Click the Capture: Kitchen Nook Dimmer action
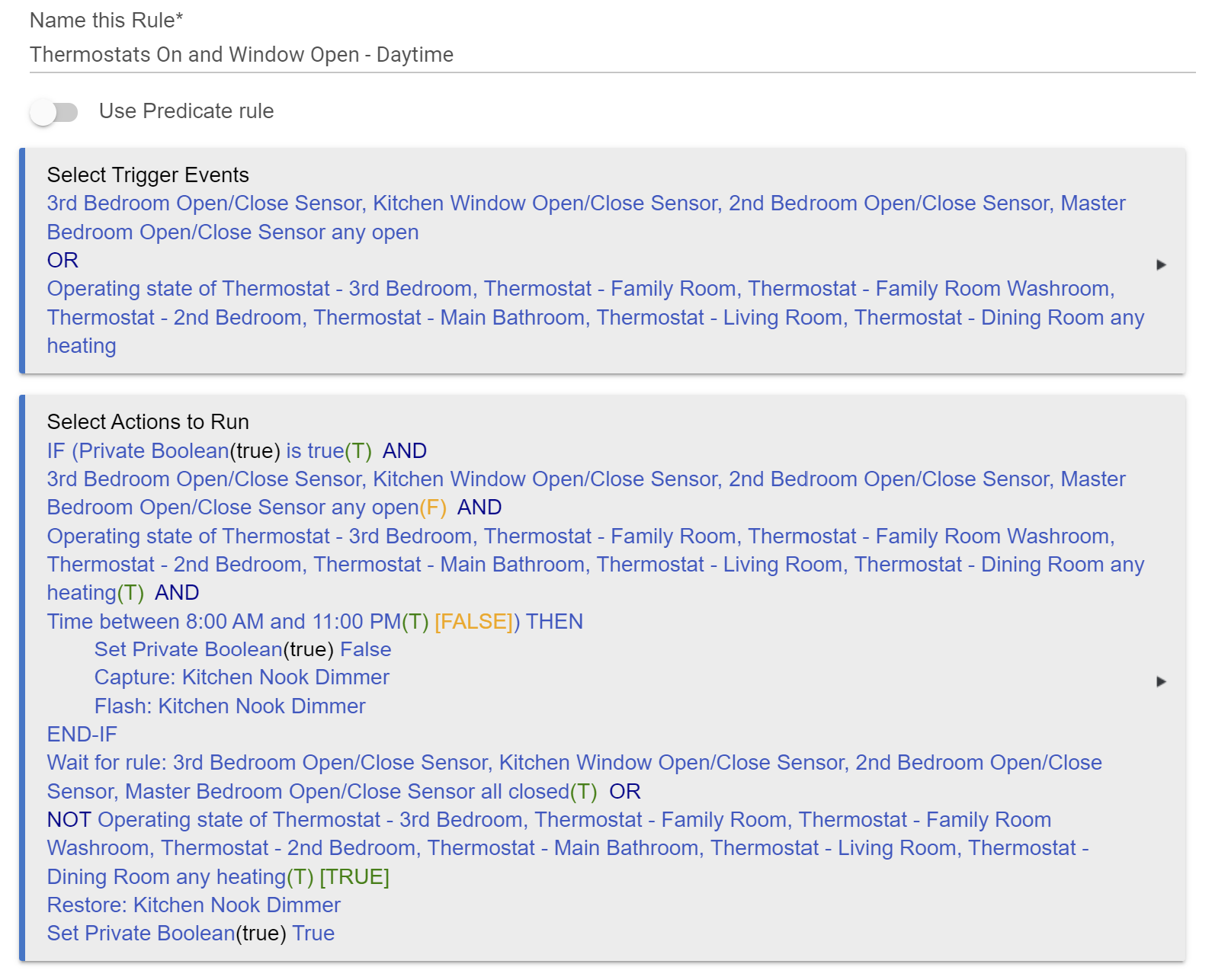 (x=242, y=677)
